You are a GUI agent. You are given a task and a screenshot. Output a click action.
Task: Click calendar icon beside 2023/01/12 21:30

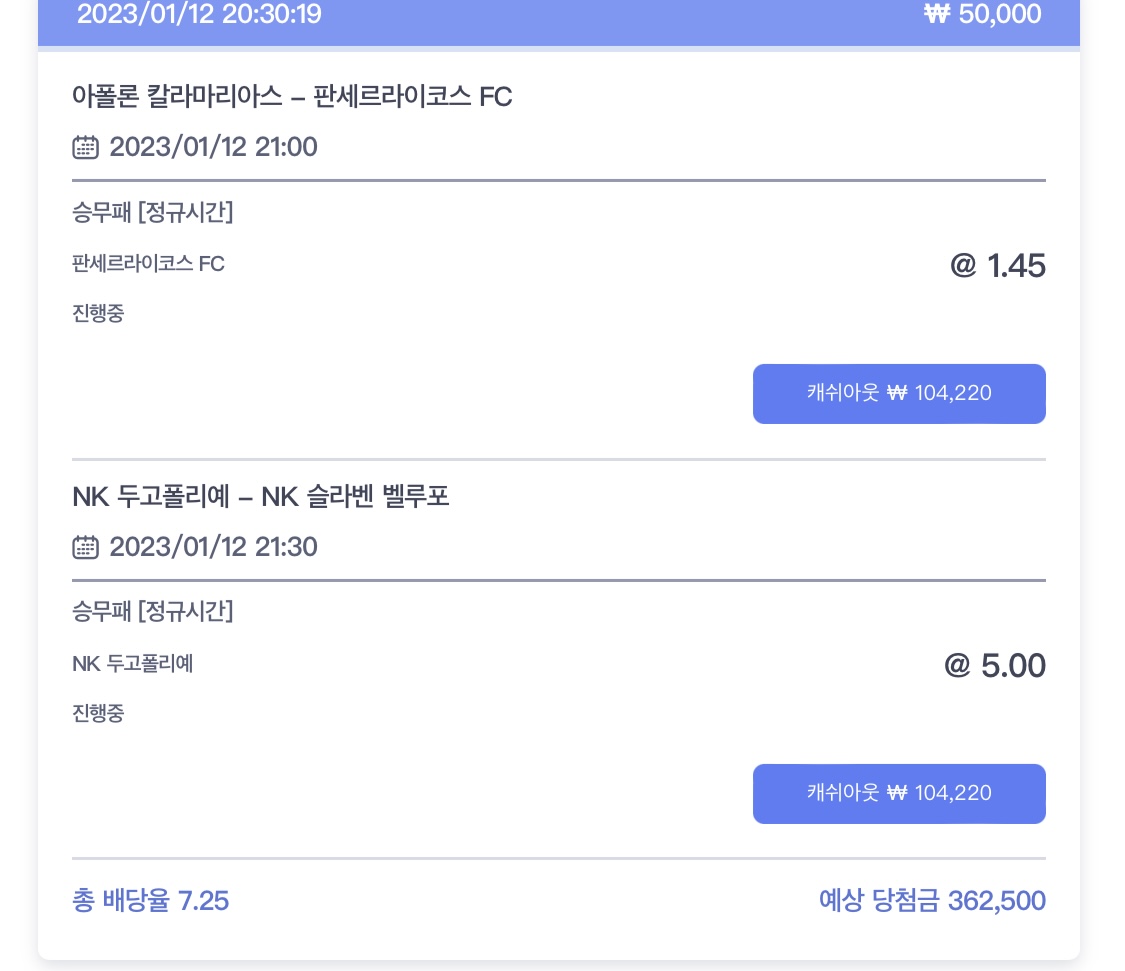85,547
